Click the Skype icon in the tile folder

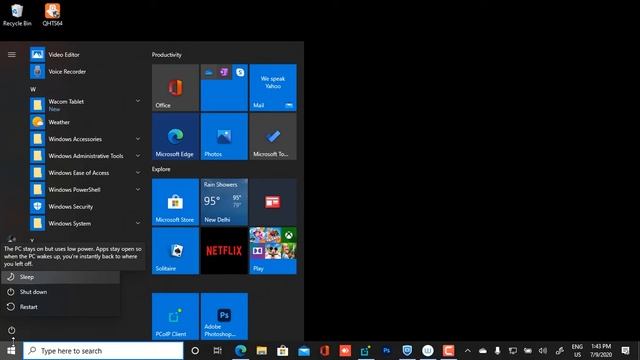[240, 72]
